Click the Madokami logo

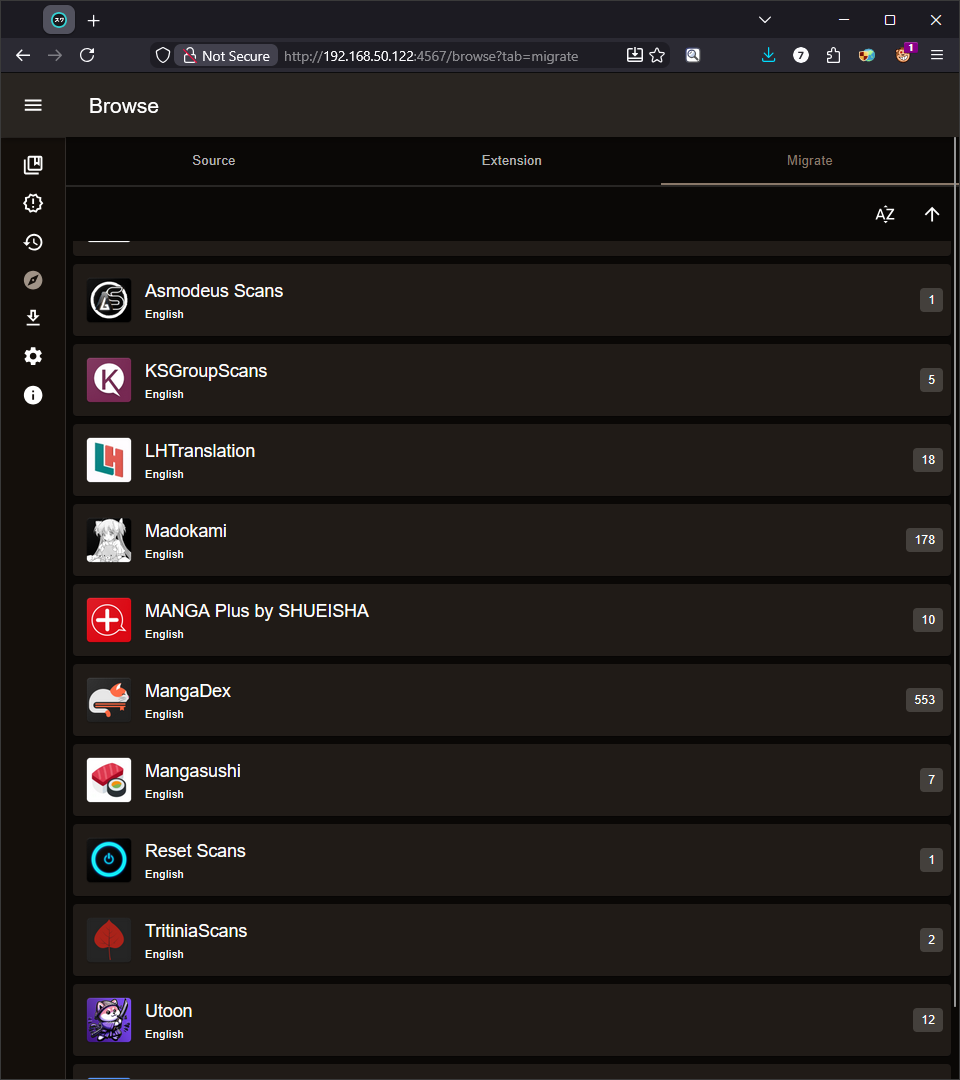[109, 540]
